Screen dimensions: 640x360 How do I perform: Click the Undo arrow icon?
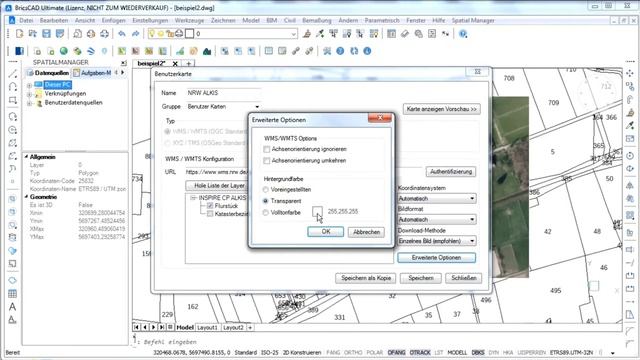(122, 34)
